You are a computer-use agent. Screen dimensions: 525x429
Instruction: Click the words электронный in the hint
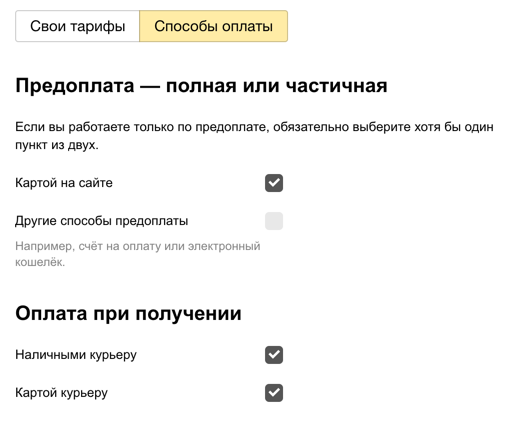click(x=224, y=246)
